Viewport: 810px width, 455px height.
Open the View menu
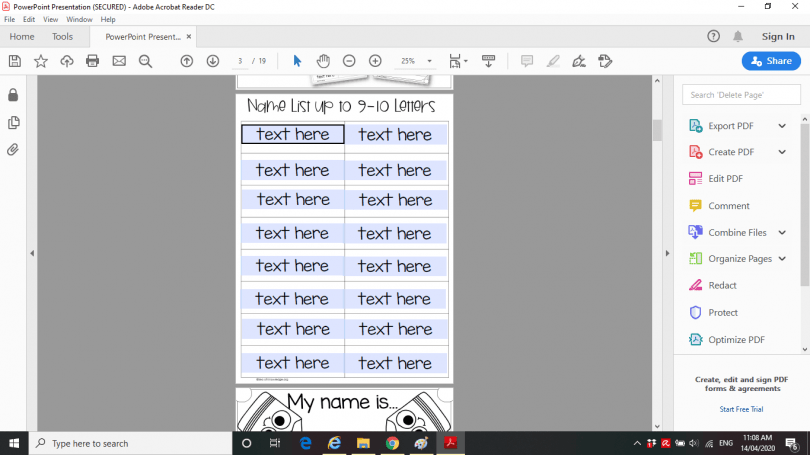50,20
